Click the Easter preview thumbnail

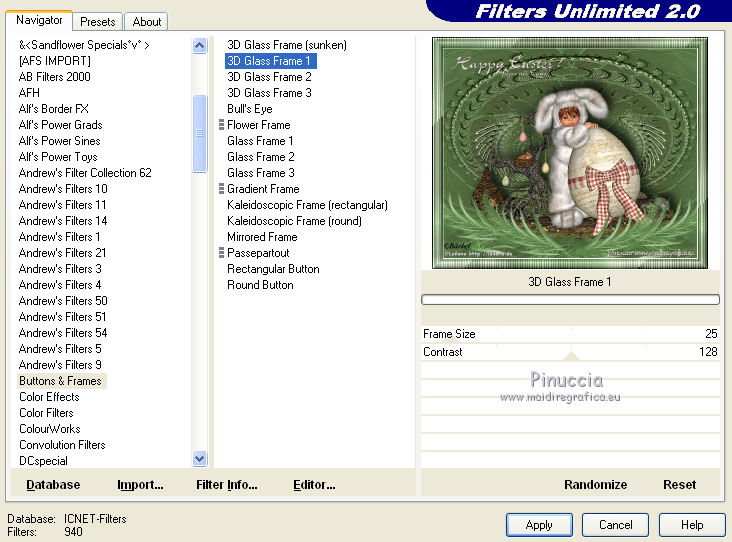570,153
